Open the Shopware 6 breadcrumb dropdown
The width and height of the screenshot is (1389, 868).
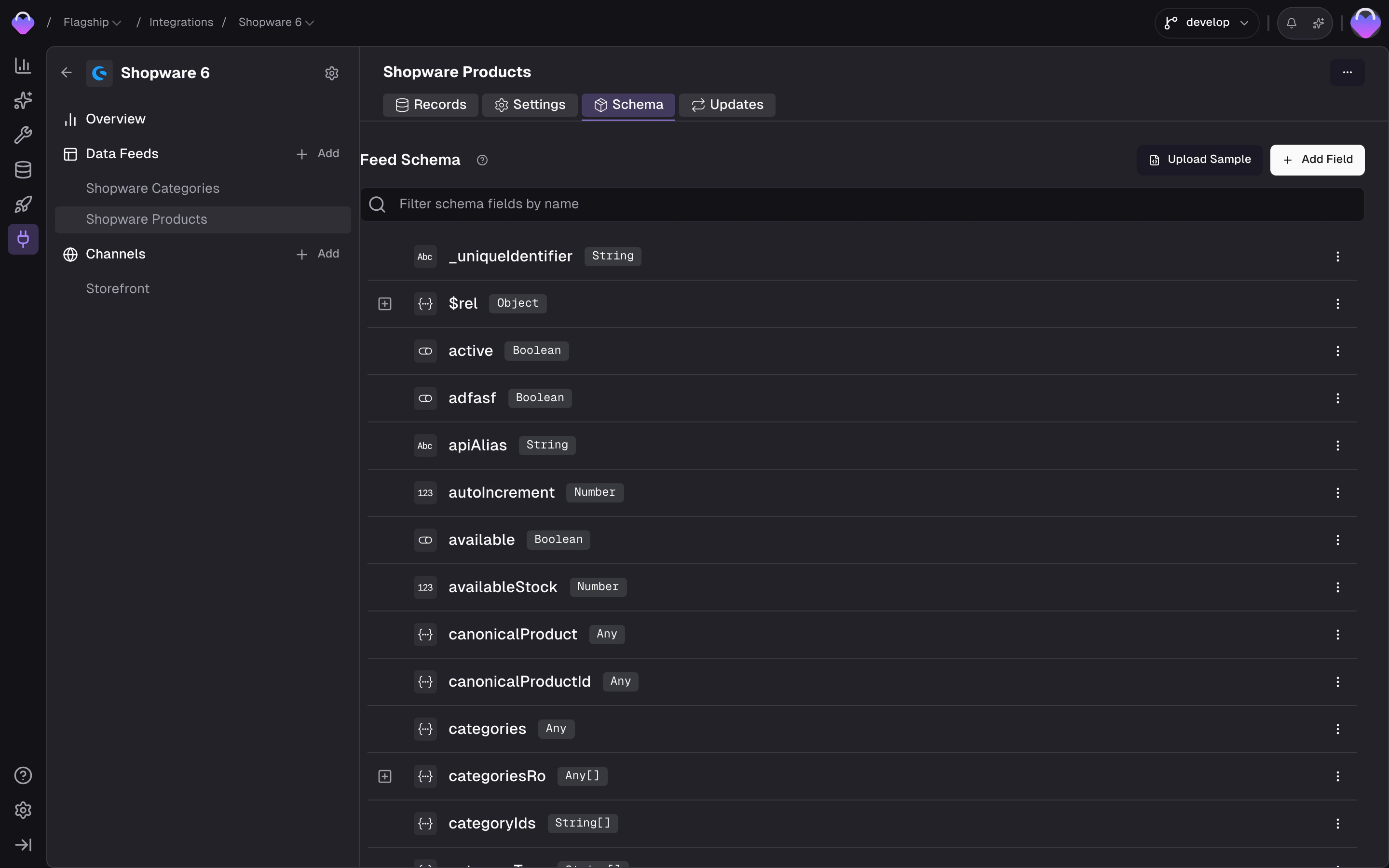(x=276, y=22)
